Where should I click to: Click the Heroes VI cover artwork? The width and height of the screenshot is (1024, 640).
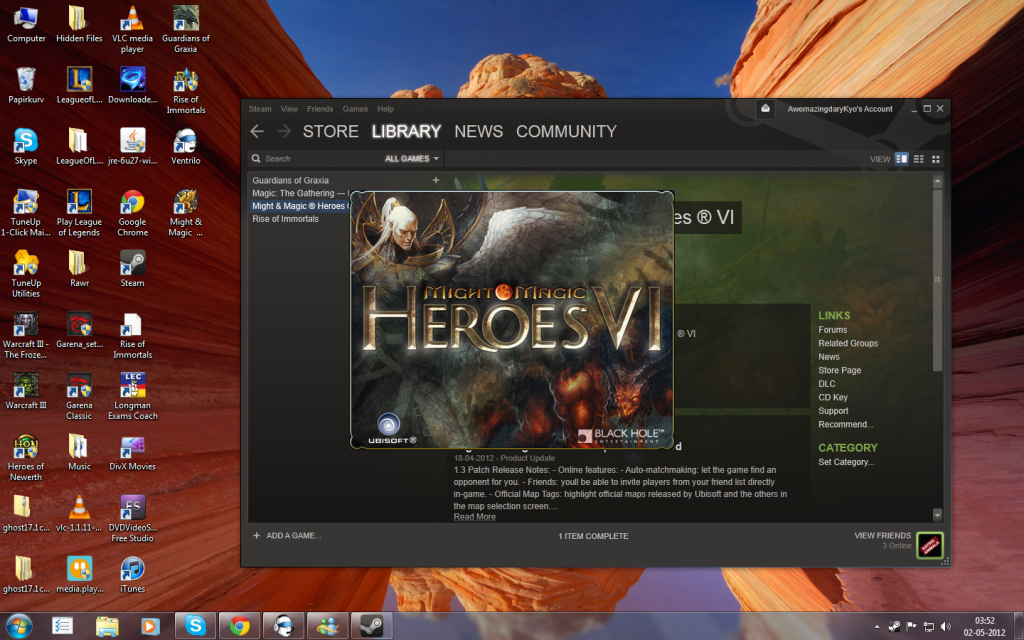[512, 319]
